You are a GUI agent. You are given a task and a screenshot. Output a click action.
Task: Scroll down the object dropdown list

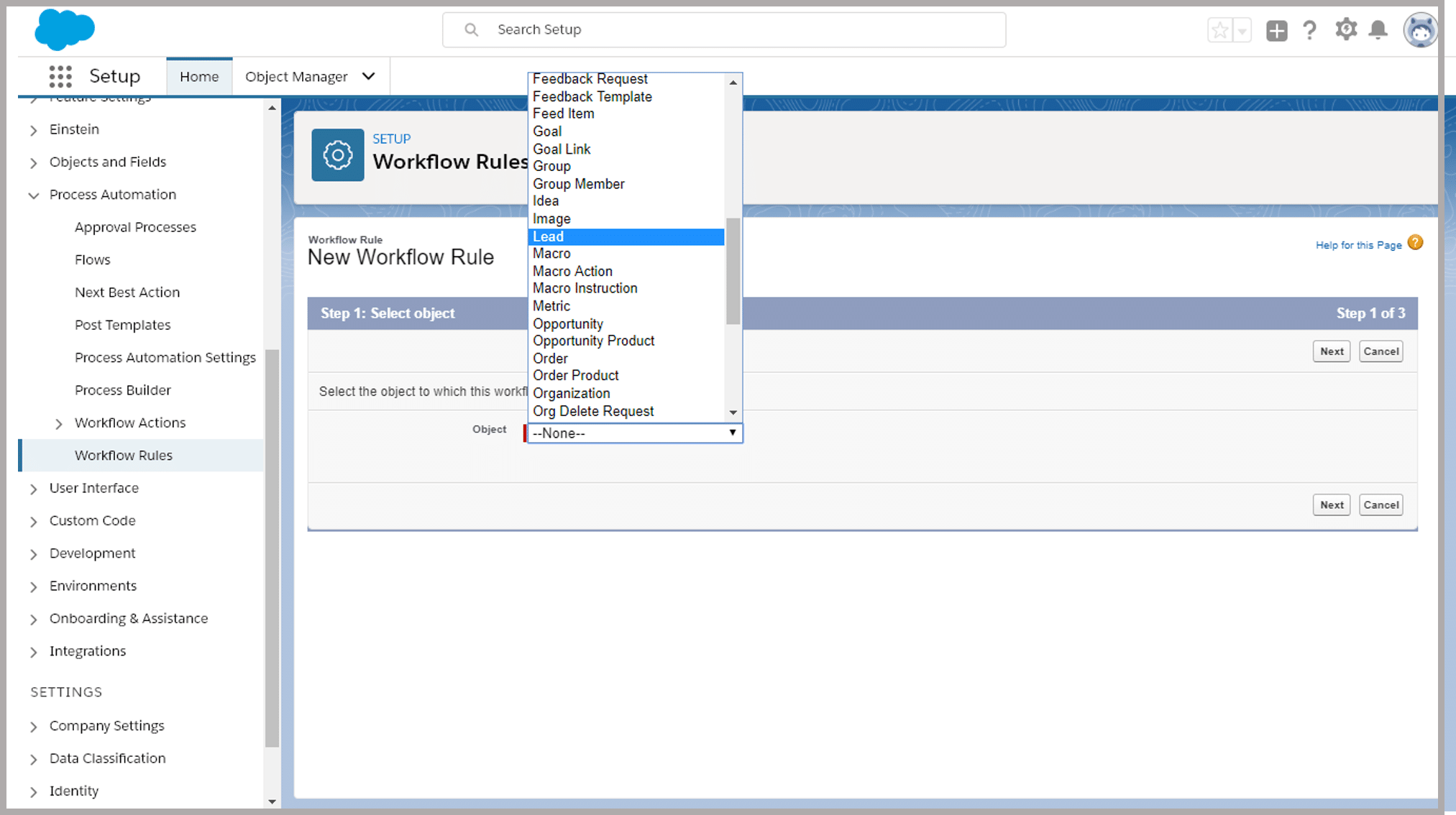(x=734, y=411)
